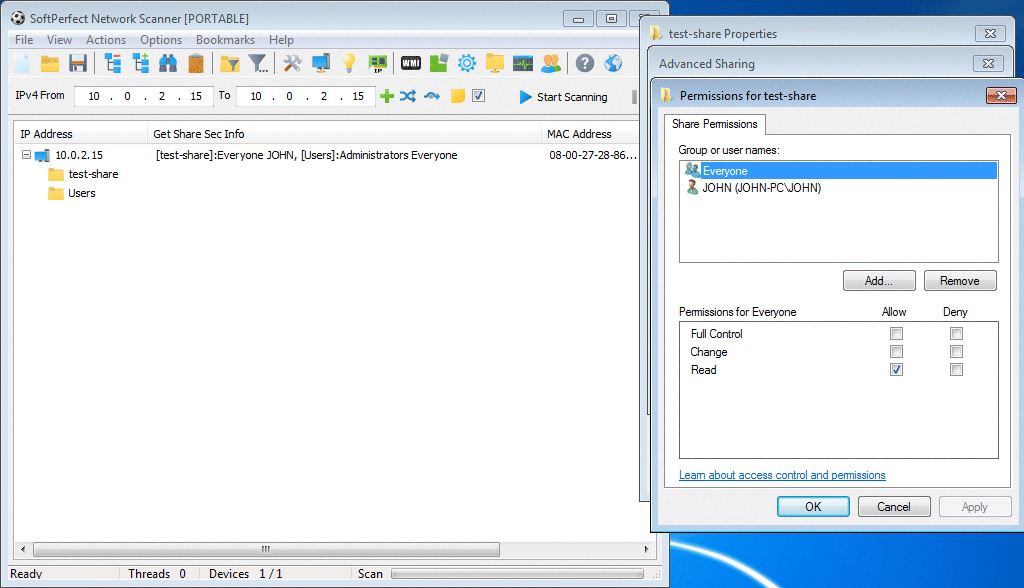Click the Add... button
The image size is (1024, 588).
(x=879, y=281)
